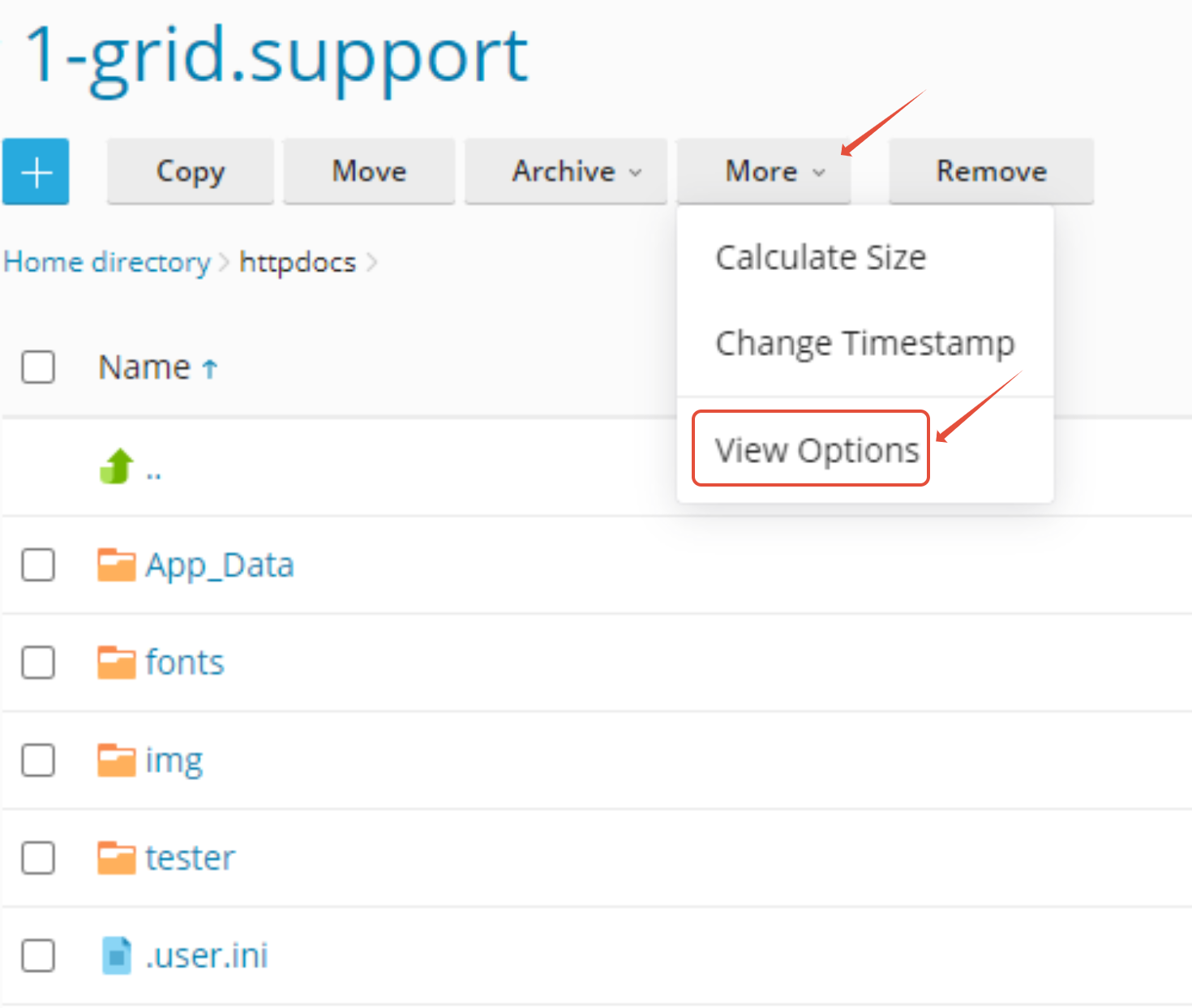The height and width of the screenshot is (1008, 1192).
Task: Choose Calculate Size from More menu
Action: point(821,258)
